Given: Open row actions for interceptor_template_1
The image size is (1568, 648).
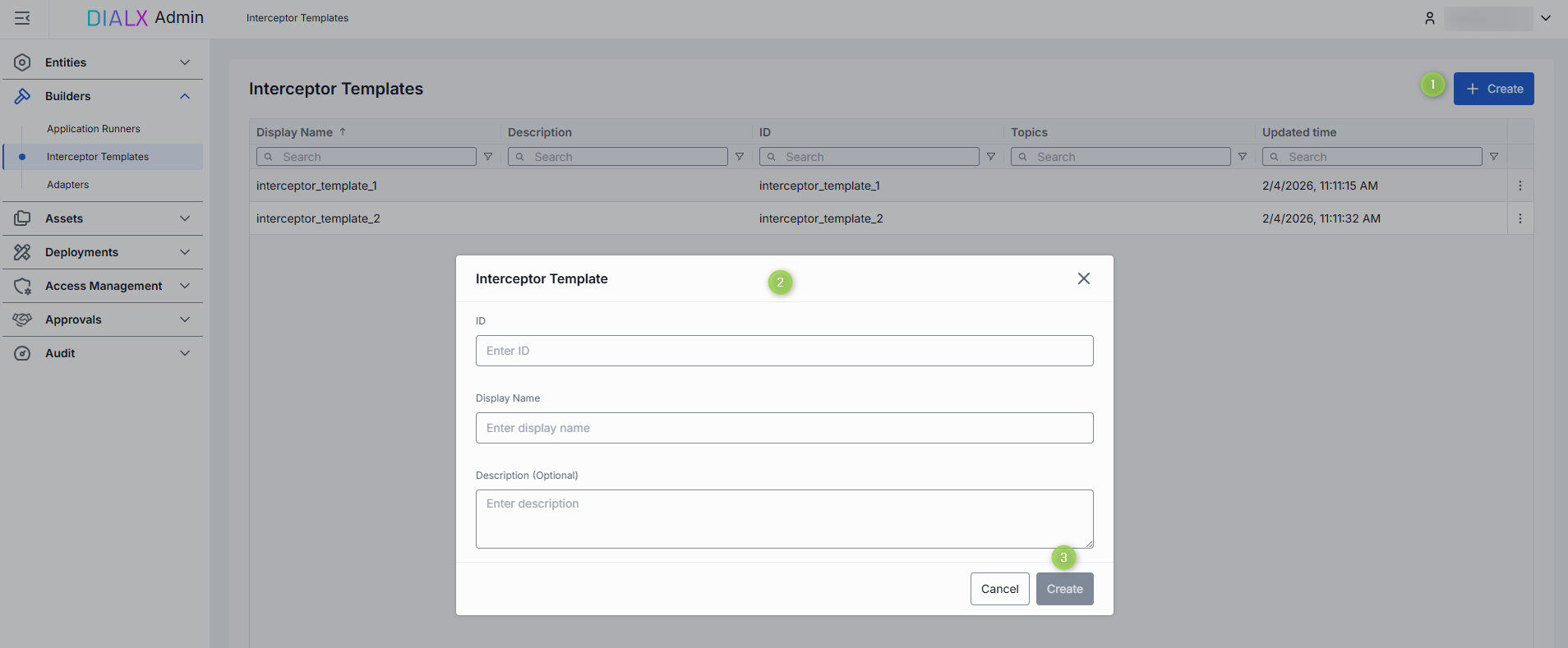Looking at the screenshot, I should click(x=1520, y=186).
